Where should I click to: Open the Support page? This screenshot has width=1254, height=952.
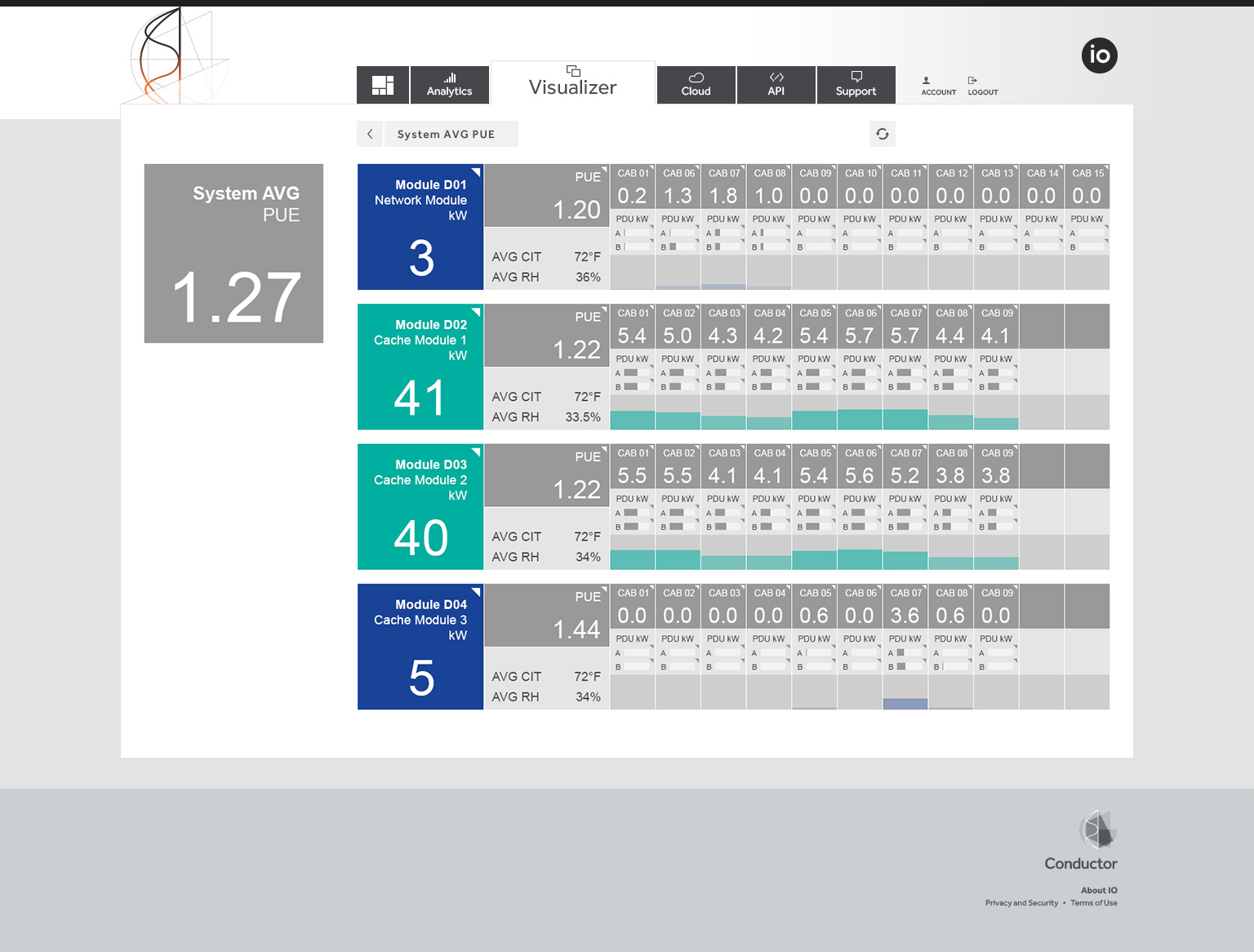click(x=856, y=85)
